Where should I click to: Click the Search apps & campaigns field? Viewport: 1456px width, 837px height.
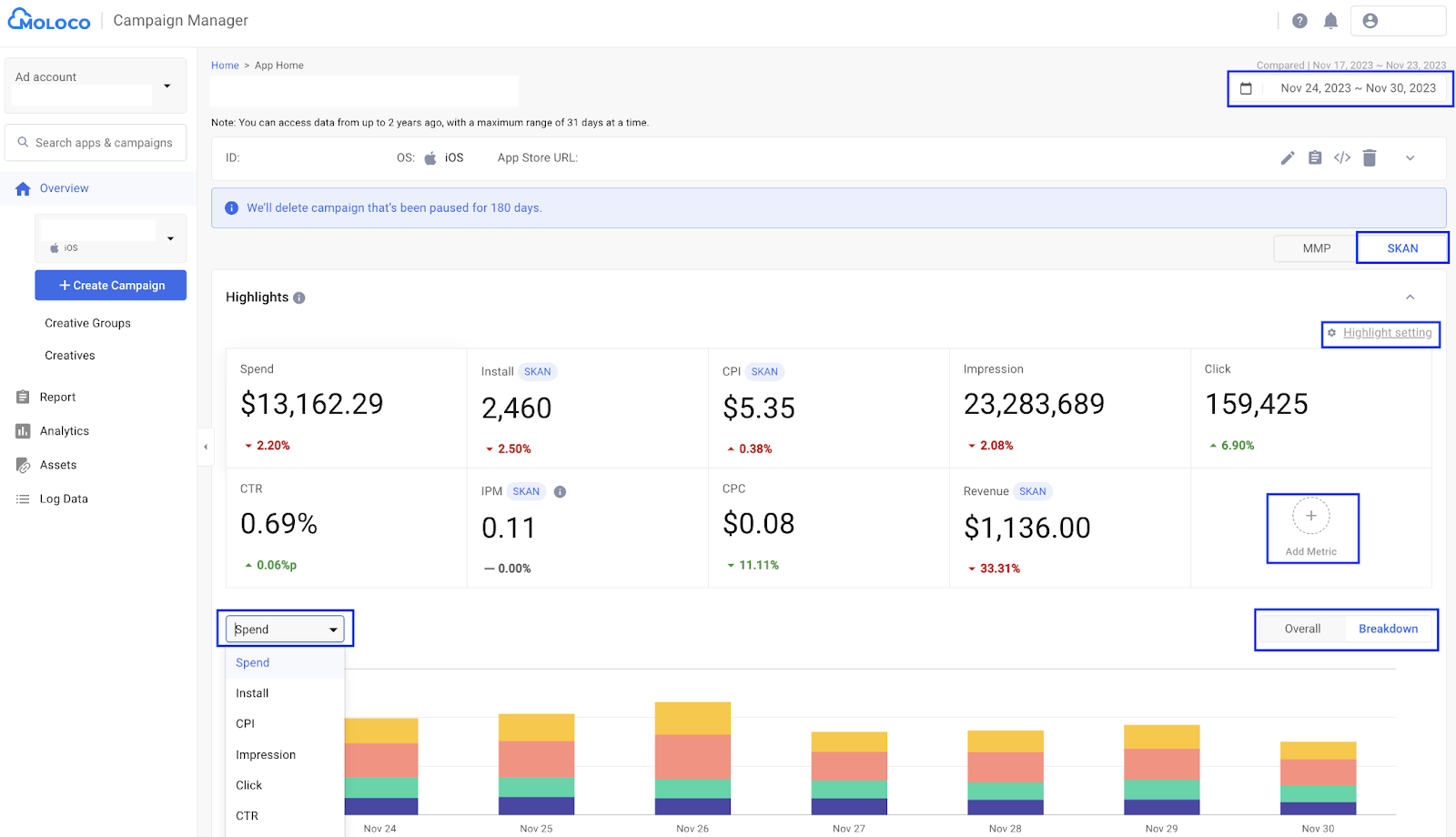(103, 143)
